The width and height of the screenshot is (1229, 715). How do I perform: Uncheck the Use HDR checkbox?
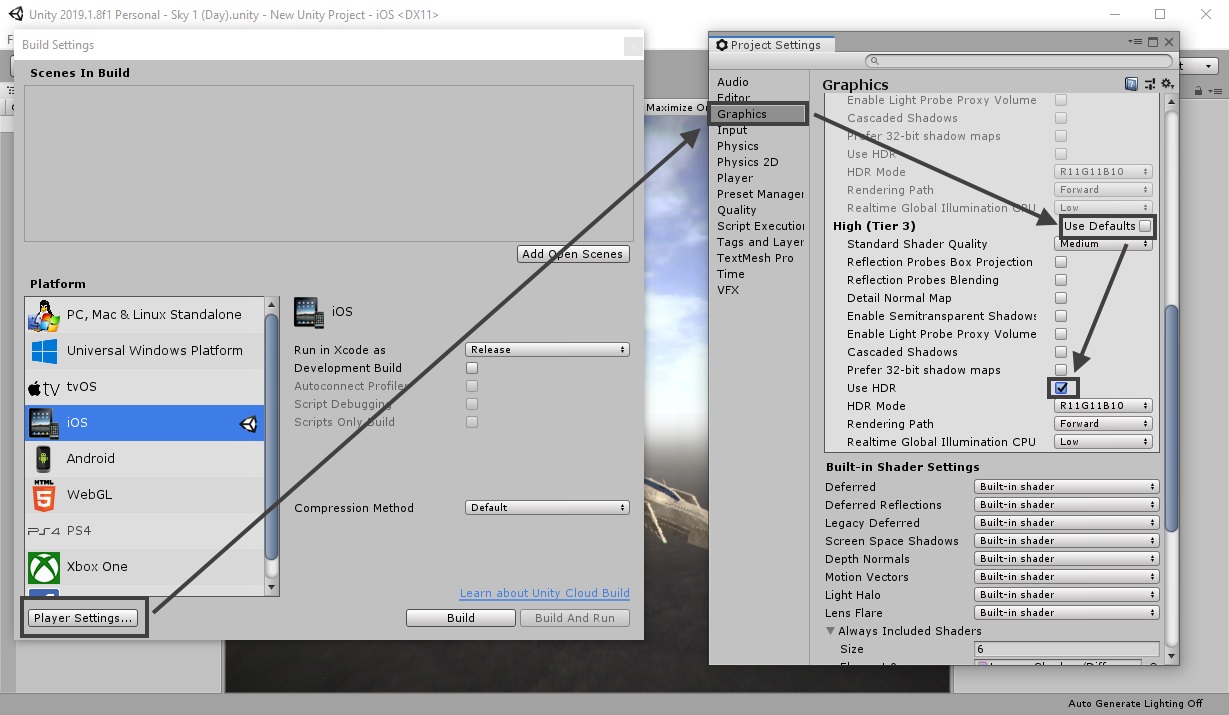[x=1061, y=388]
